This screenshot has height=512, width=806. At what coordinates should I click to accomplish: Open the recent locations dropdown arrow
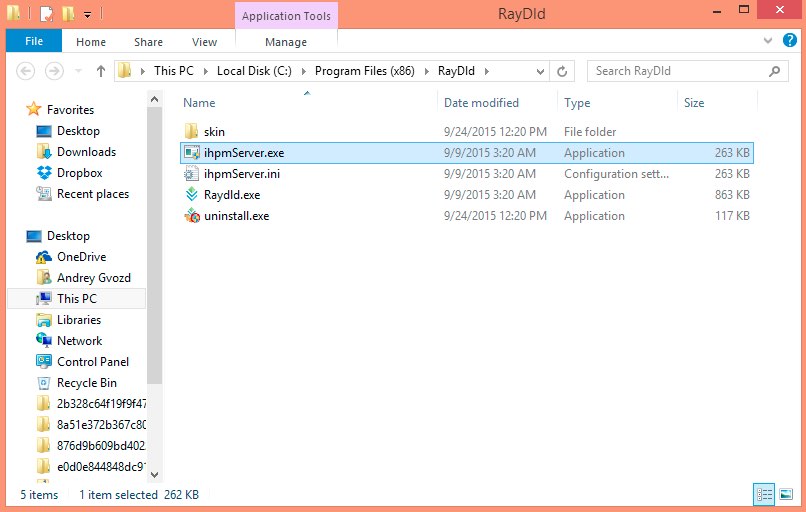coord(77,71)
